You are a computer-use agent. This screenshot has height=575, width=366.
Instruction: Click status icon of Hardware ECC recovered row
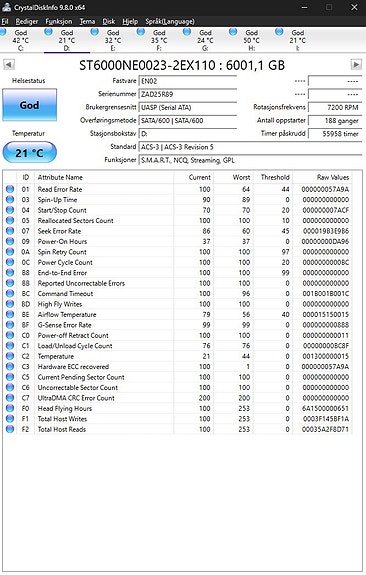click(x=10, y=367)
